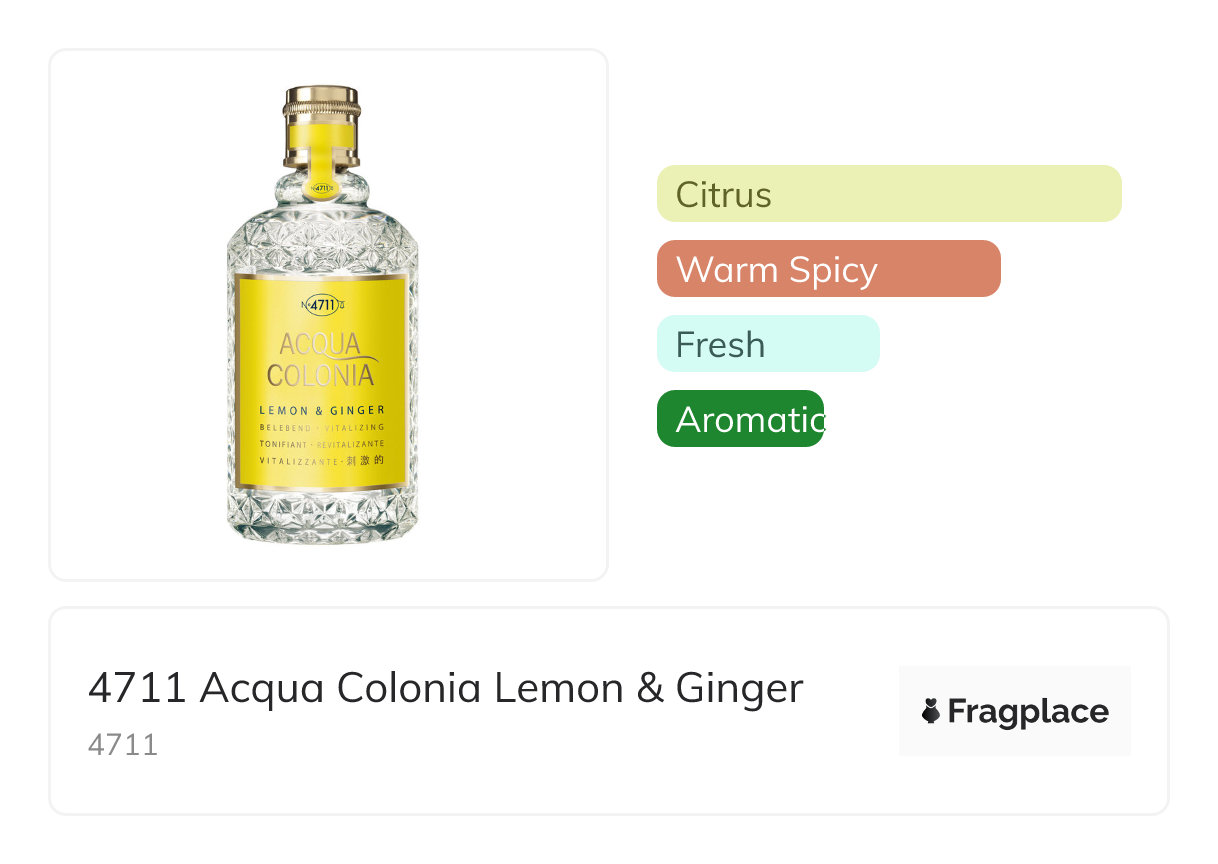
Task: Click the oval 4711 emblem on bottle label
Action: click(322, 305)
